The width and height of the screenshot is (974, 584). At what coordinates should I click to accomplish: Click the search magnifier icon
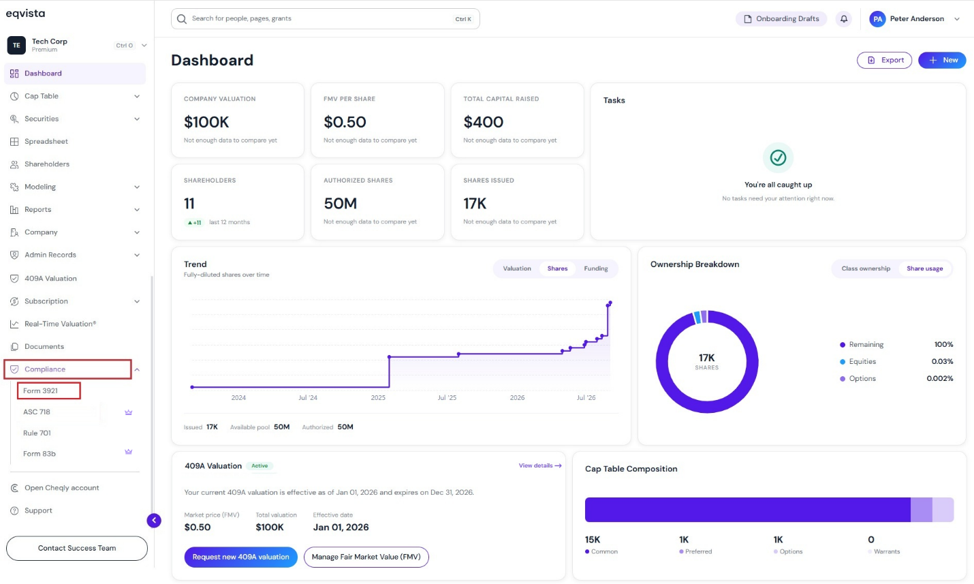pyautogui.click(x=181, y=19)
